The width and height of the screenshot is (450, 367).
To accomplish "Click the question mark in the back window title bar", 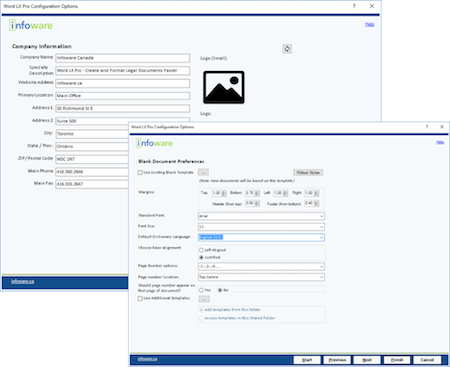I will 354,6.
